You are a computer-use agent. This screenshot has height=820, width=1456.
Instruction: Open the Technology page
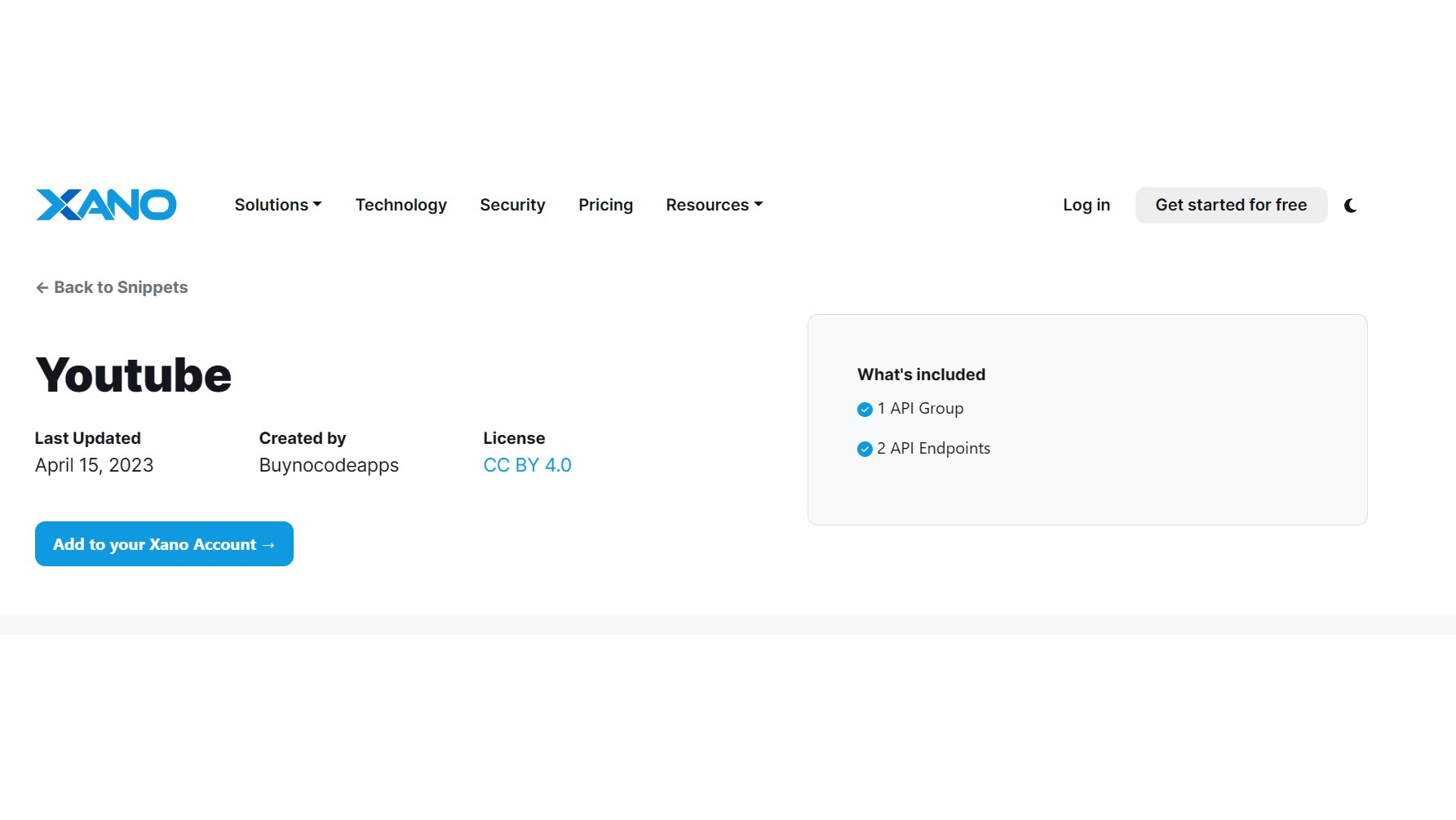[401, 205]
